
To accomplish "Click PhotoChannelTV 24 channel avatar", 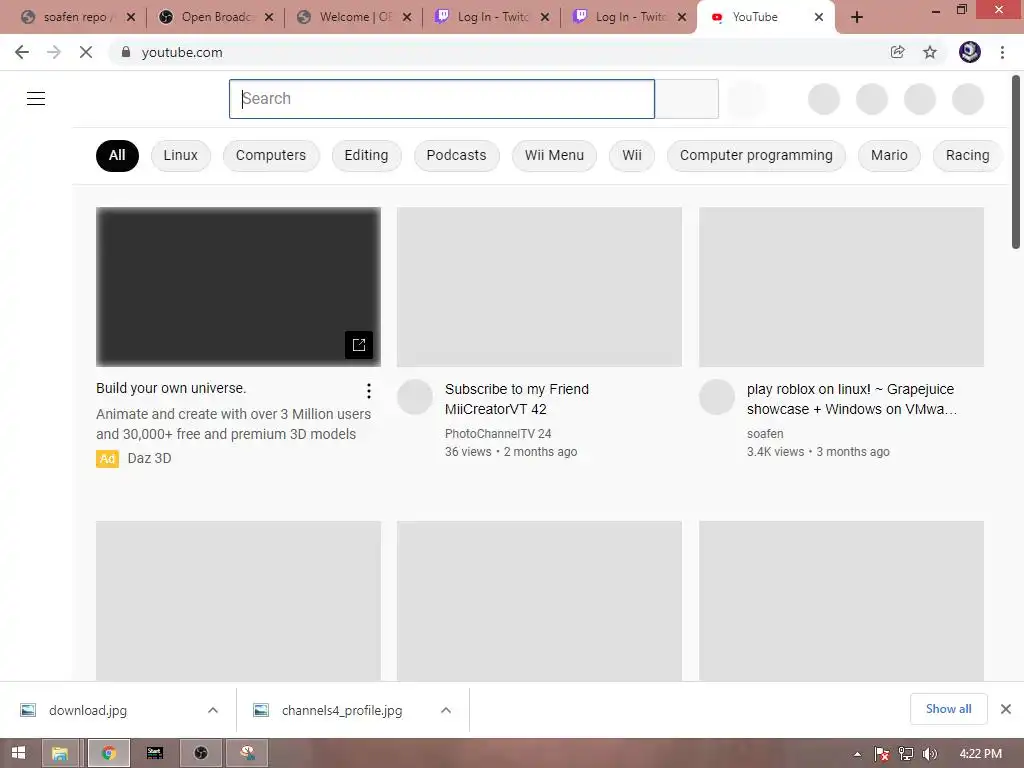I will pyautogui.click(x=415, y=397).
